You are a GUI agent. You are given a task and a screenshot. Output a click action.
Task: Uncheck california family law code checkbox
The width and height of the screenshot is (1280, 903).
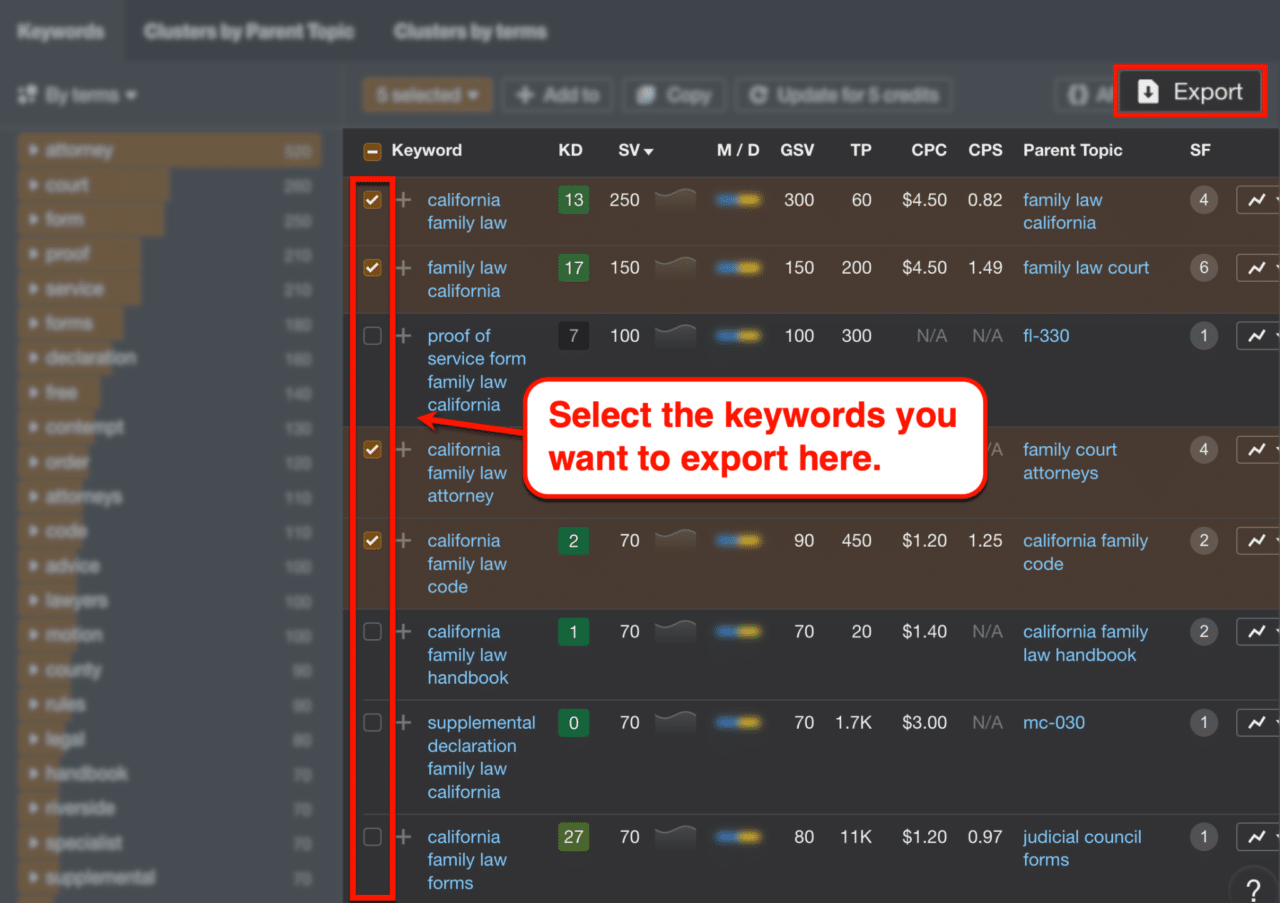point(372,541)
